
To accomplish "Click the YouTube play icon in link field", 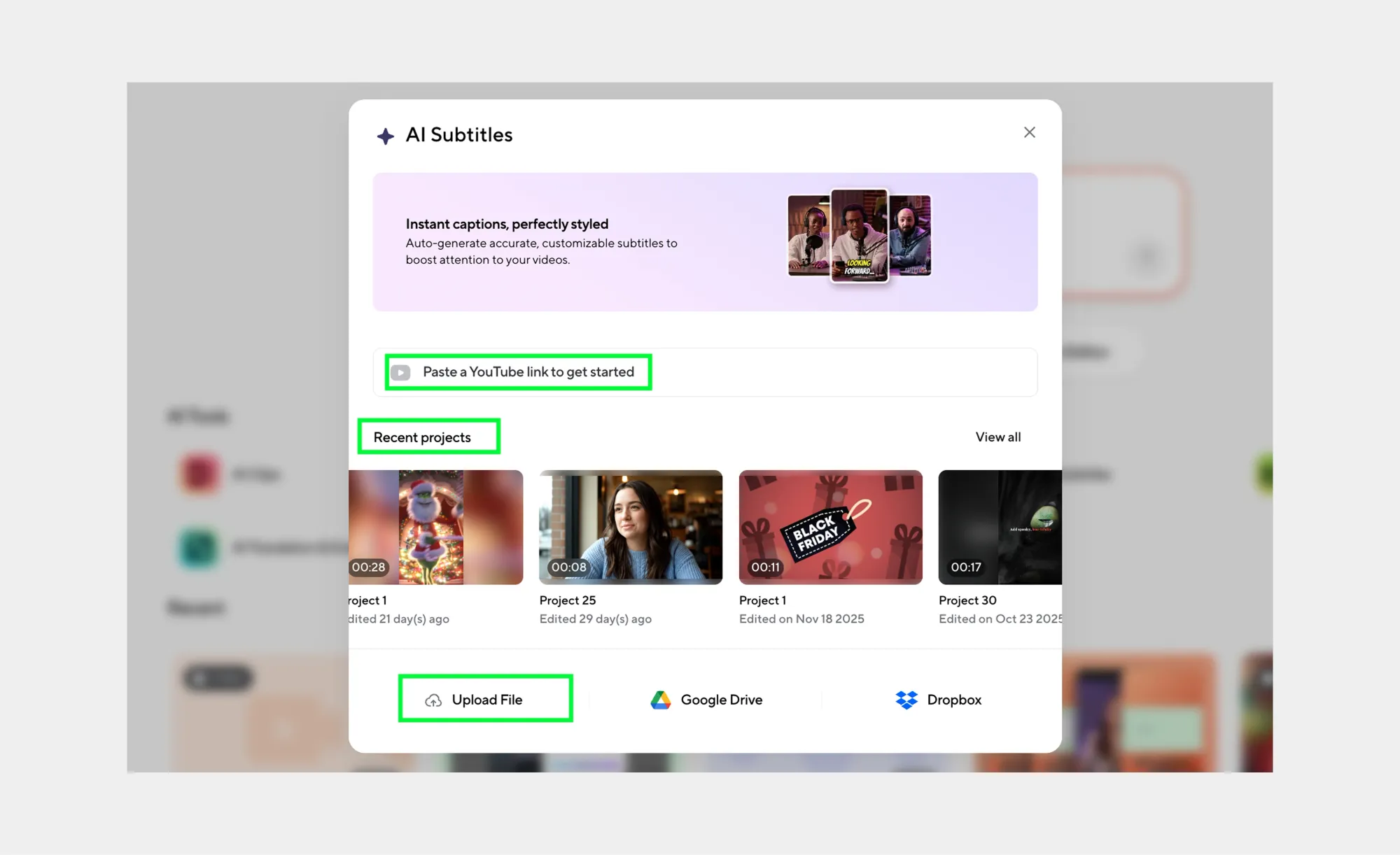I will (401, 372).
